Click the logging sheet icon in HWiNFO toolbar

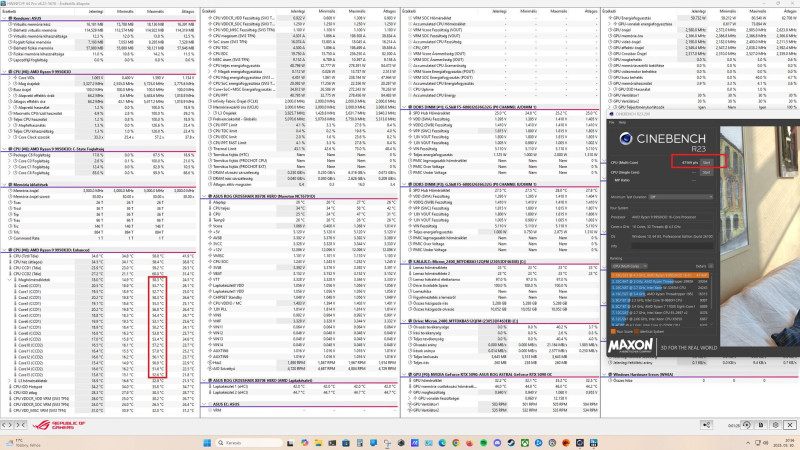(x=761, y=424)
